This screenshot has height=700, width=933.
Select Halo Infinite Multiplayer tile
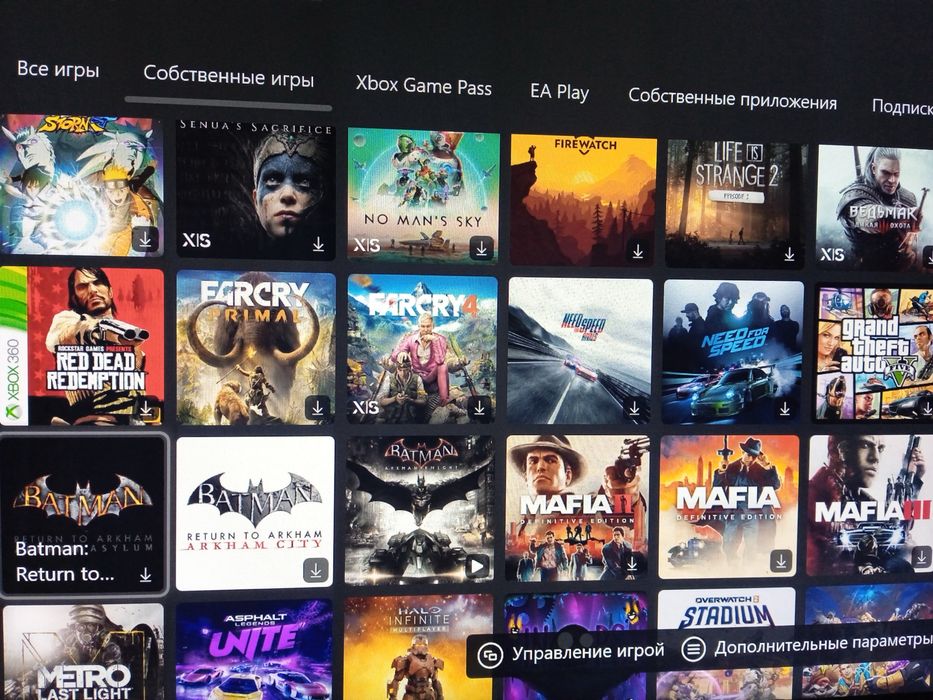pyautogui.click(x=418, y=647)
